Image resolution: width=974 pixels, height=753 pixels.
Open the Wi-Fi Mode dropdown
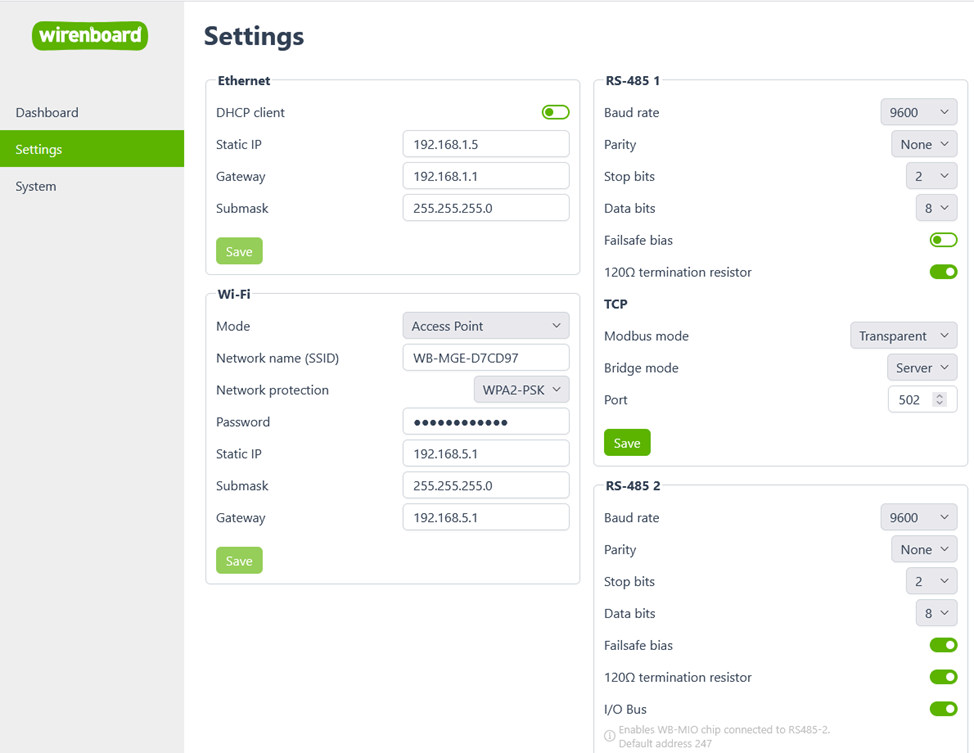coord(485,326)
